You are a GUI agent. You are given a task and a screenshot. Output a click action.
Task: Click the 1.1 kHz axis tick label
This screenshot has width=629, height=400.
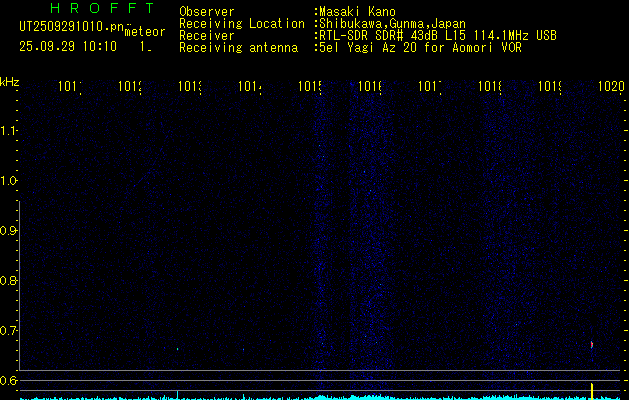pyautogui.click(x=8, y=131)
